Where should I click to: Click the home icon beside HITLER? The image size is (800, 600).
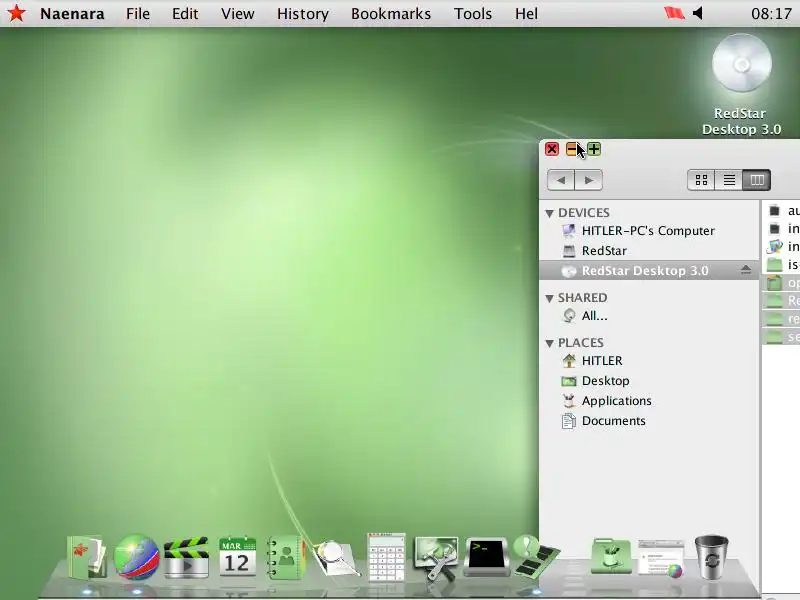[568, 361]
